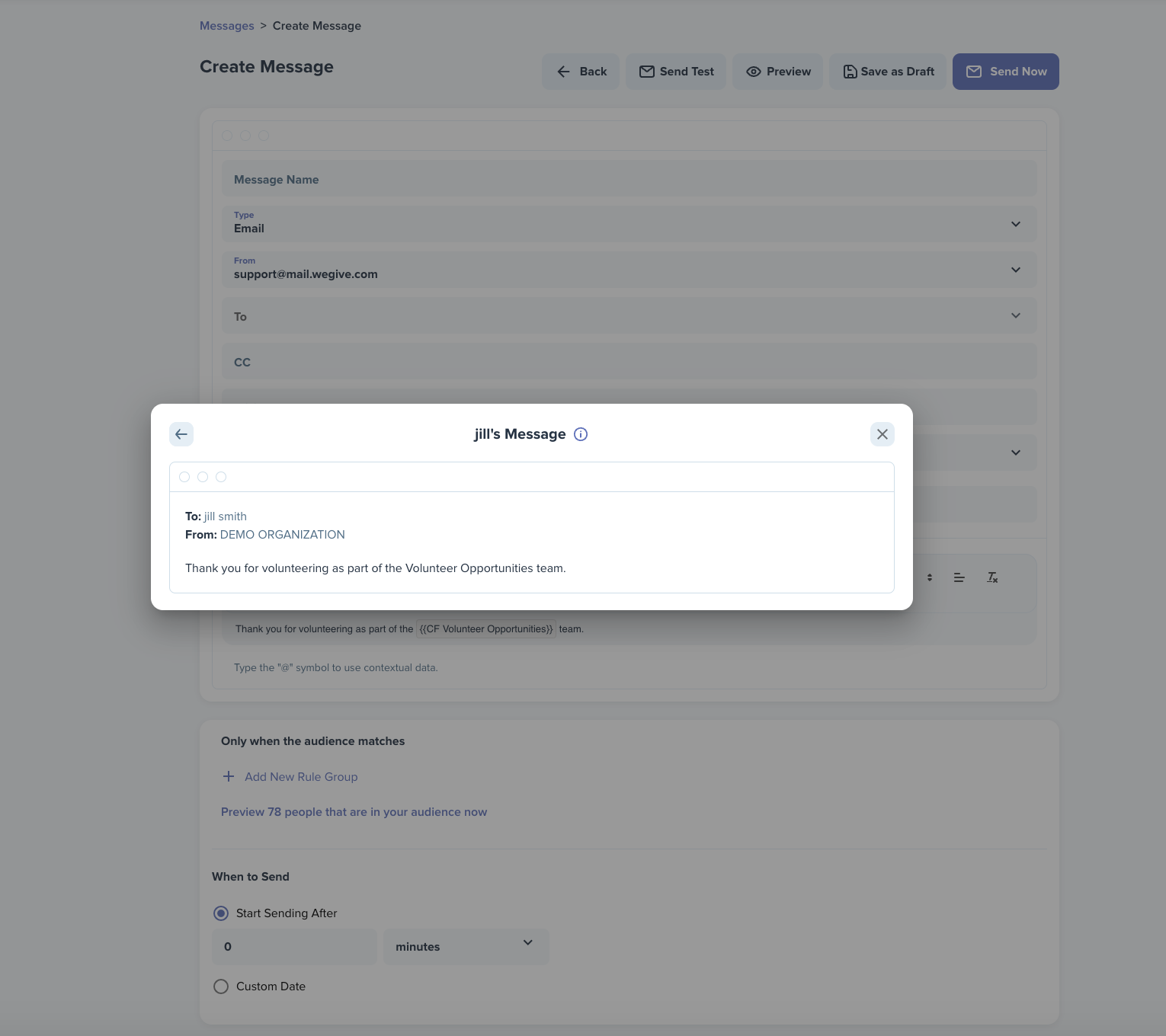Open Preview 78 people in audience link
Image resolution: width=1166 pixels, height=1036 pixels.
tap(354, 812)
